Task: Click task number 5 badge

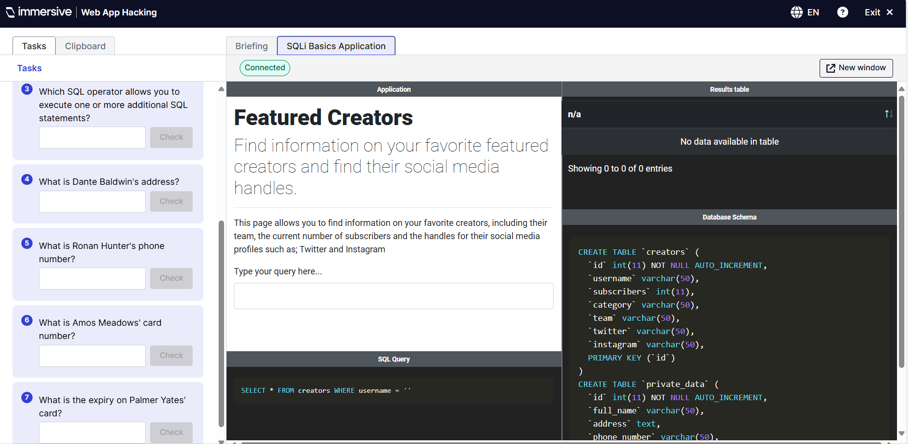Action: [27, 243]
